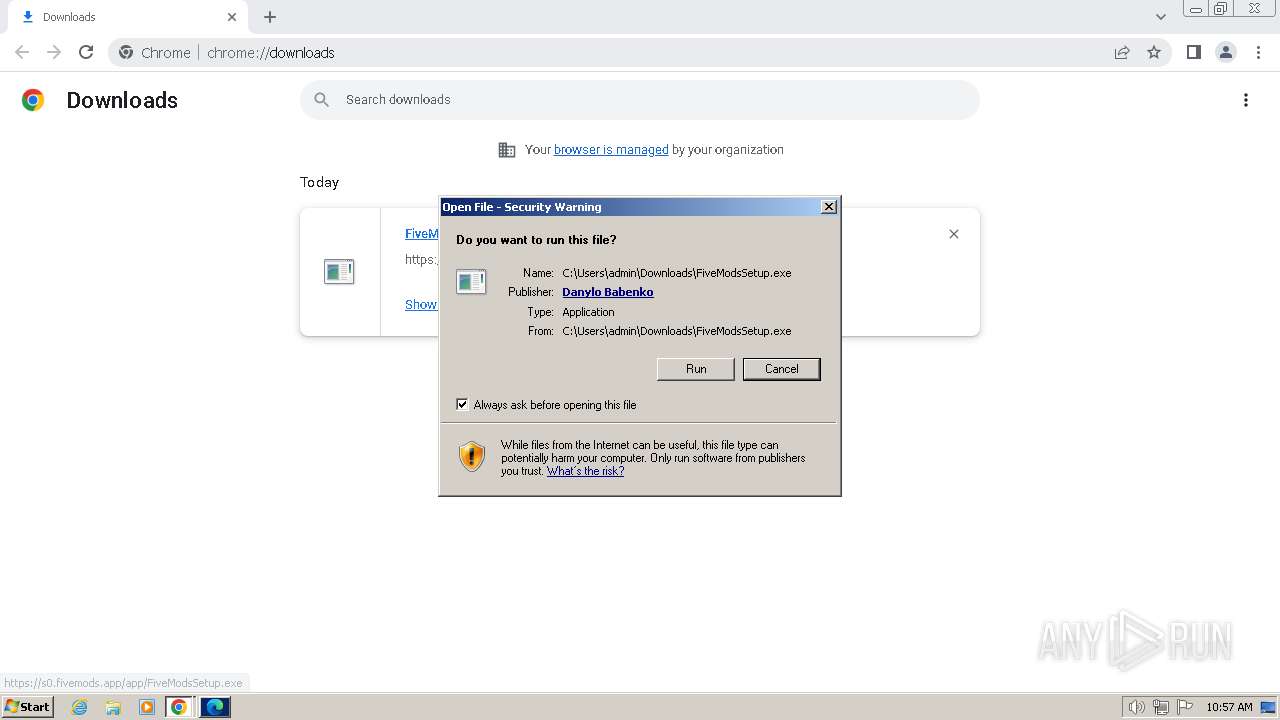Click the Chrome taskbar icon
The image size is (1280, 720).
pyautogui.click(x=179, y=707)
